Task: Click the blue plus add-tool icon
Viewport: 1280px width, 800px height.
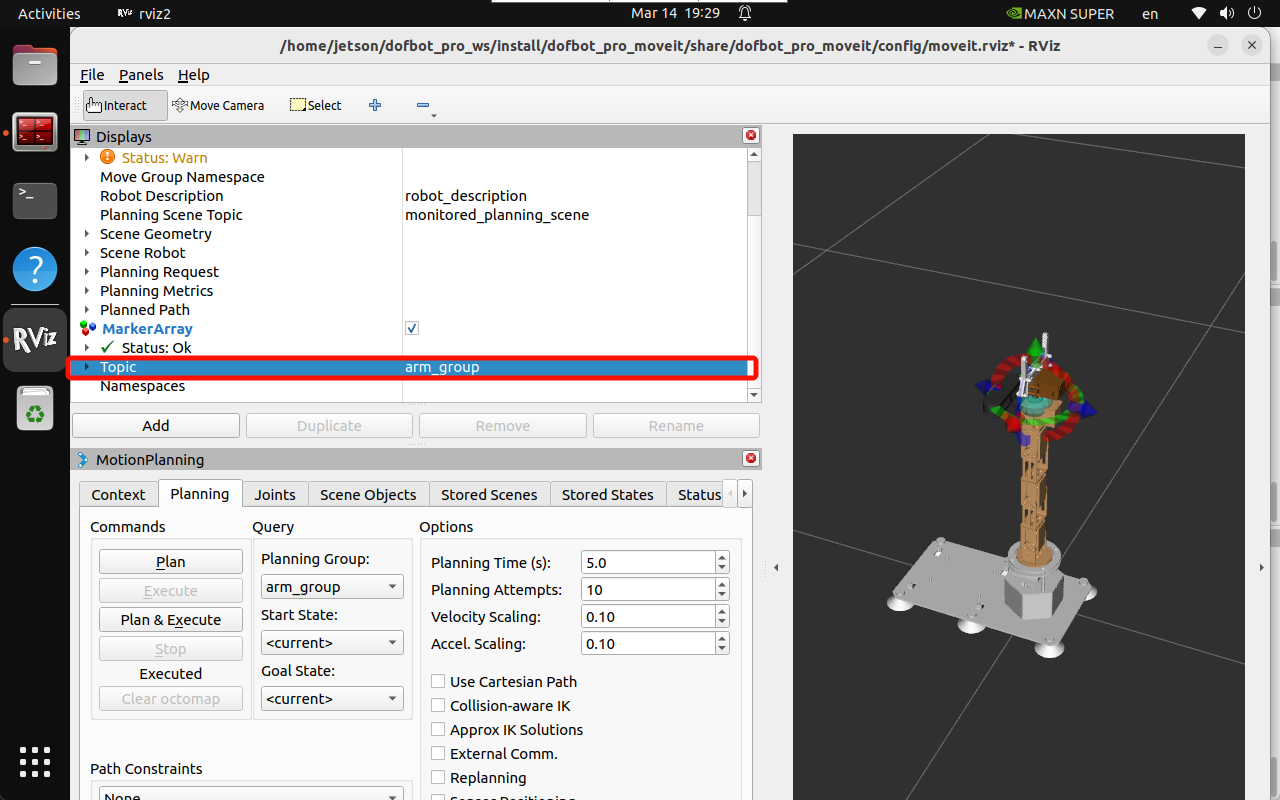Action: (375, 105)
